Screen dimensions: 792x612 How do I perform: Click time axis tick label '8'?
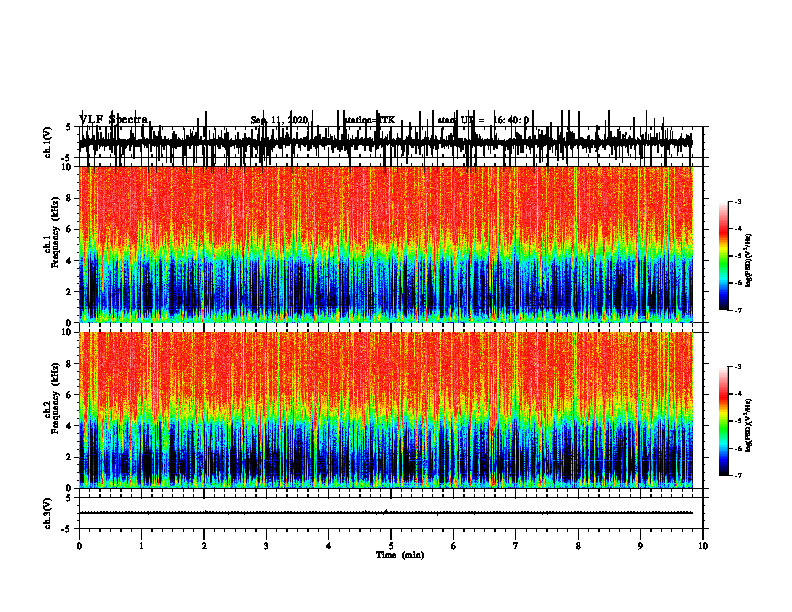[x=578, y=546]
